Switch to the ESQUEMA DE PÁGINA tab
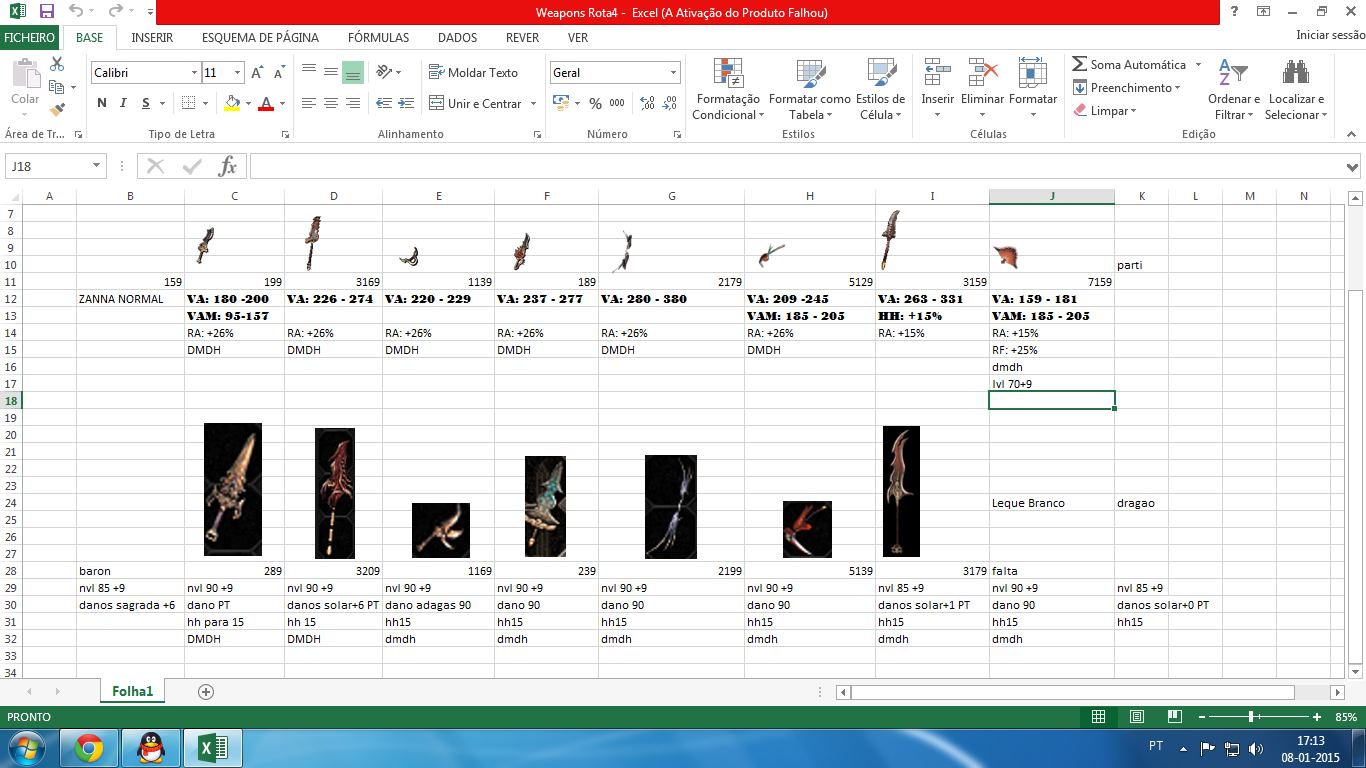Viewport: 1366px width, 768px height. pos(260,38)
